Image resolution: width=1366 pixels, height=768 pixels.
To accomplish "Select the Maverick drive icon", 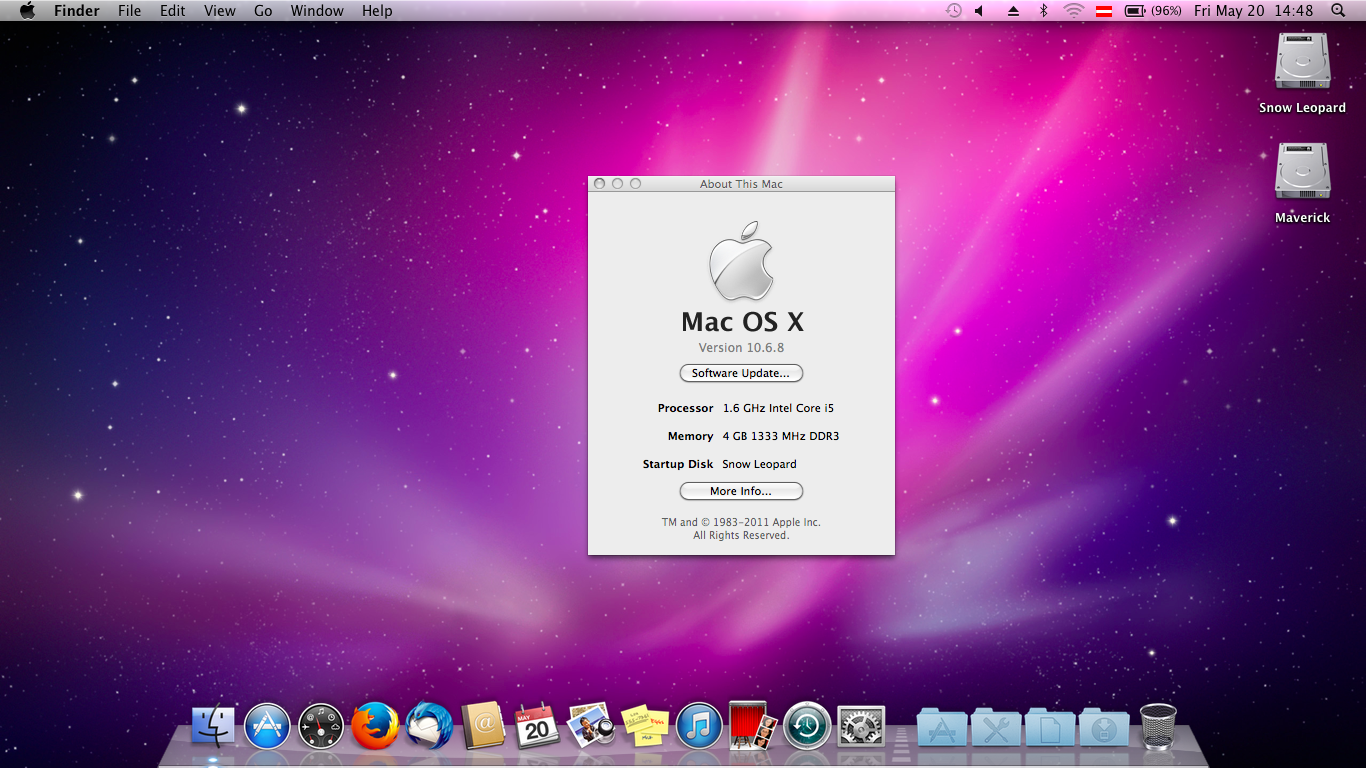I will [1302, 172].
